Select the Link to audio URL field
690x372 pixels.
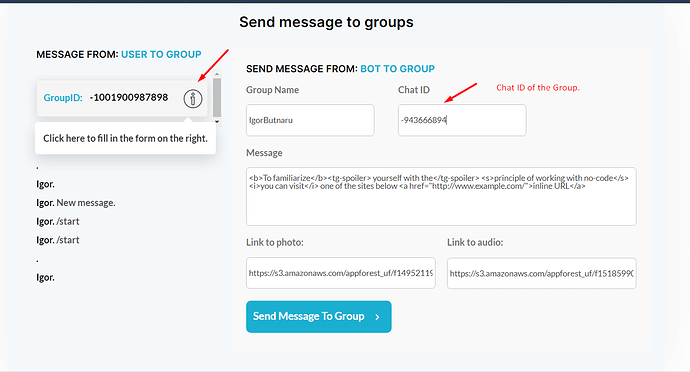pyautogui.click(x=542, y=273)
